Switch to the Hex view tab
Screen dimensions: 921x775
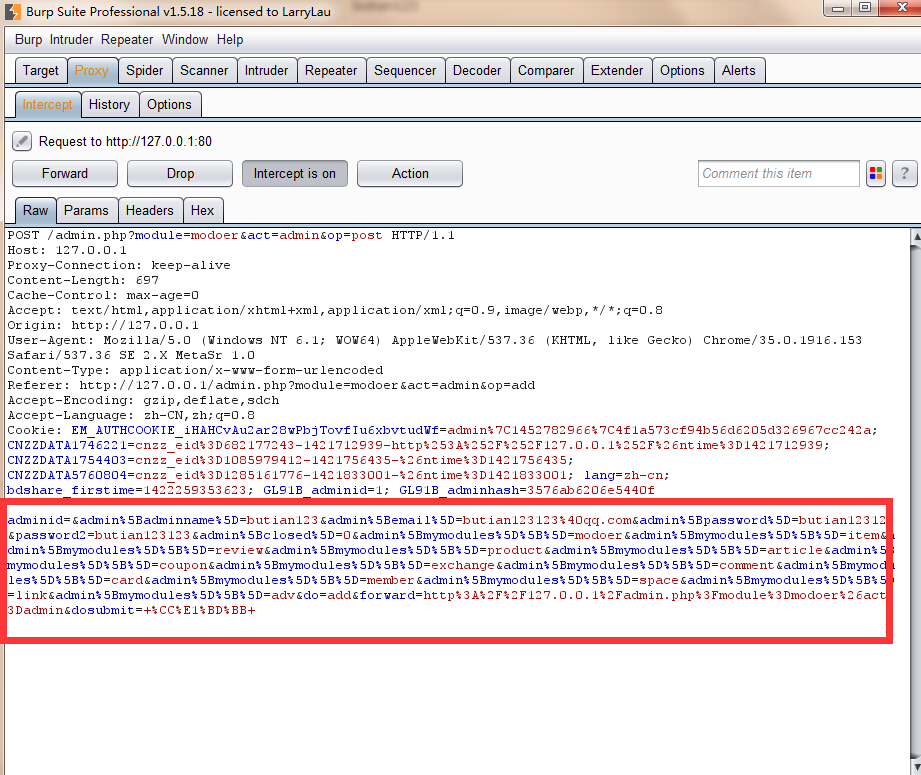[x=202, y=210]
